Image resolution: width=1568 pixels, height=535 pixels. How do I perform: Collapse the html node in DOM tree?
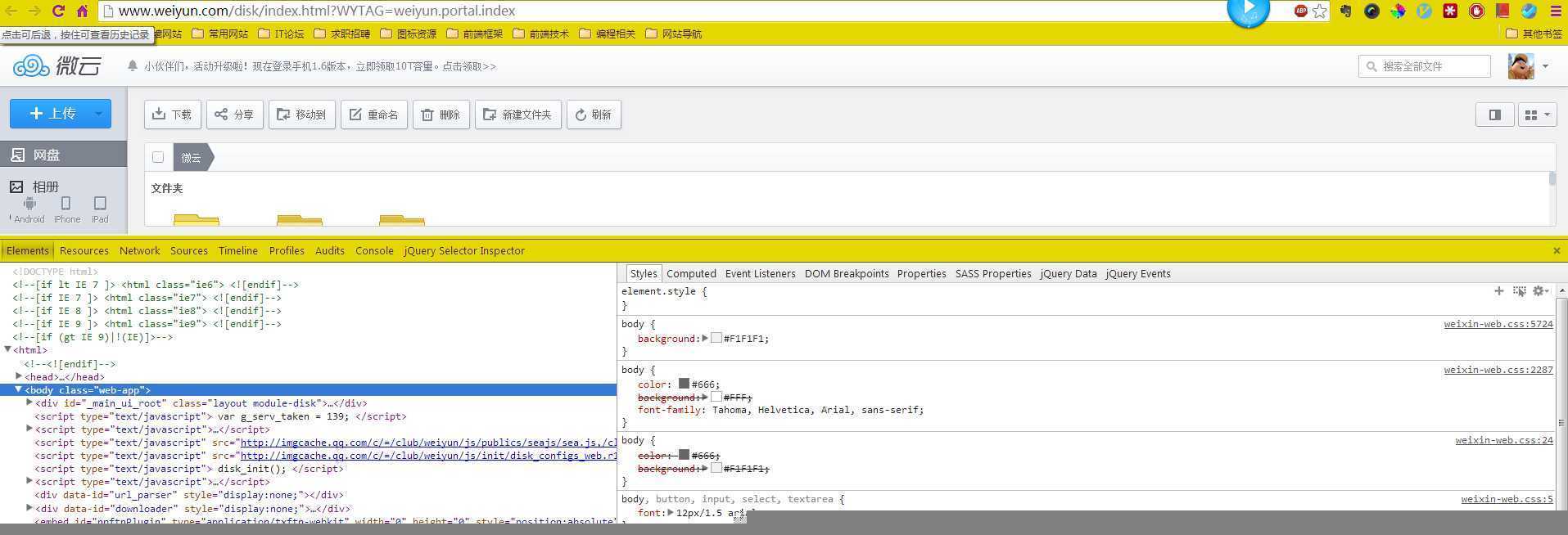click(x=7, y=349)
